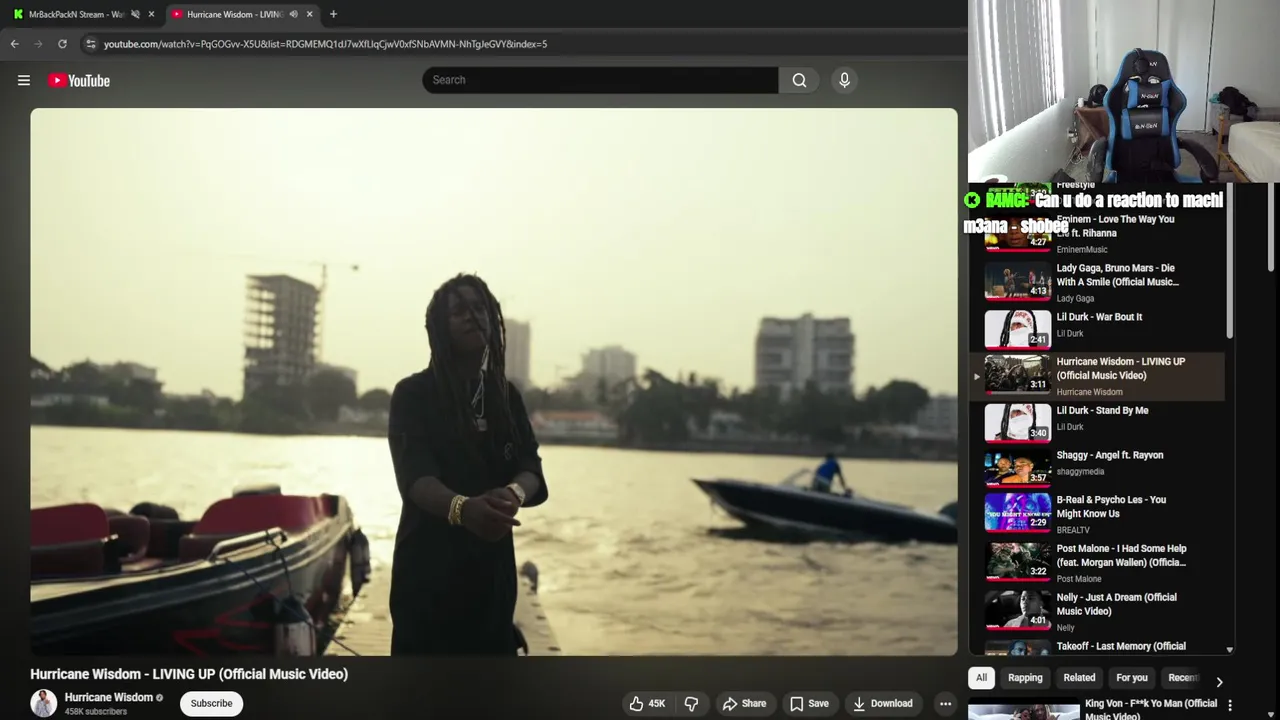Viewport: 1280px width, 720px height.
Task: Activate voice search microphone
Action: point(844,80)
